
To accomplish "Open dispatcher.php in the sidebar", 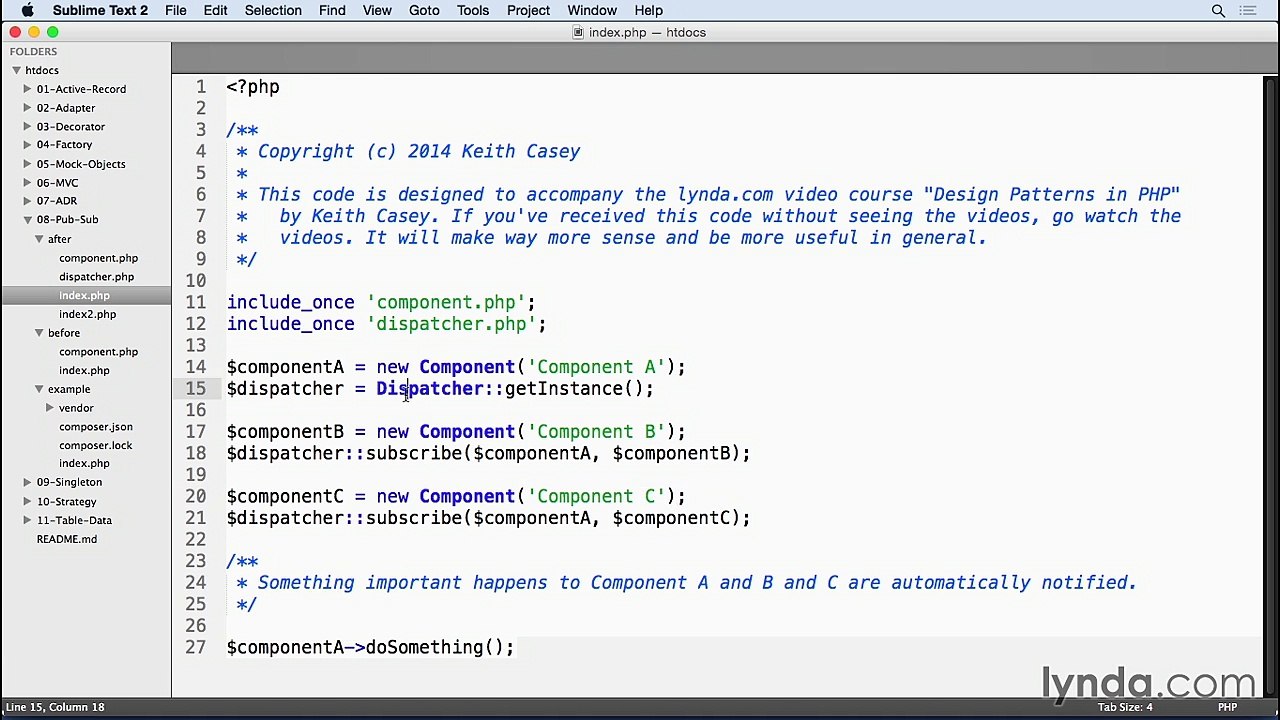I will (x=96, y=277).
